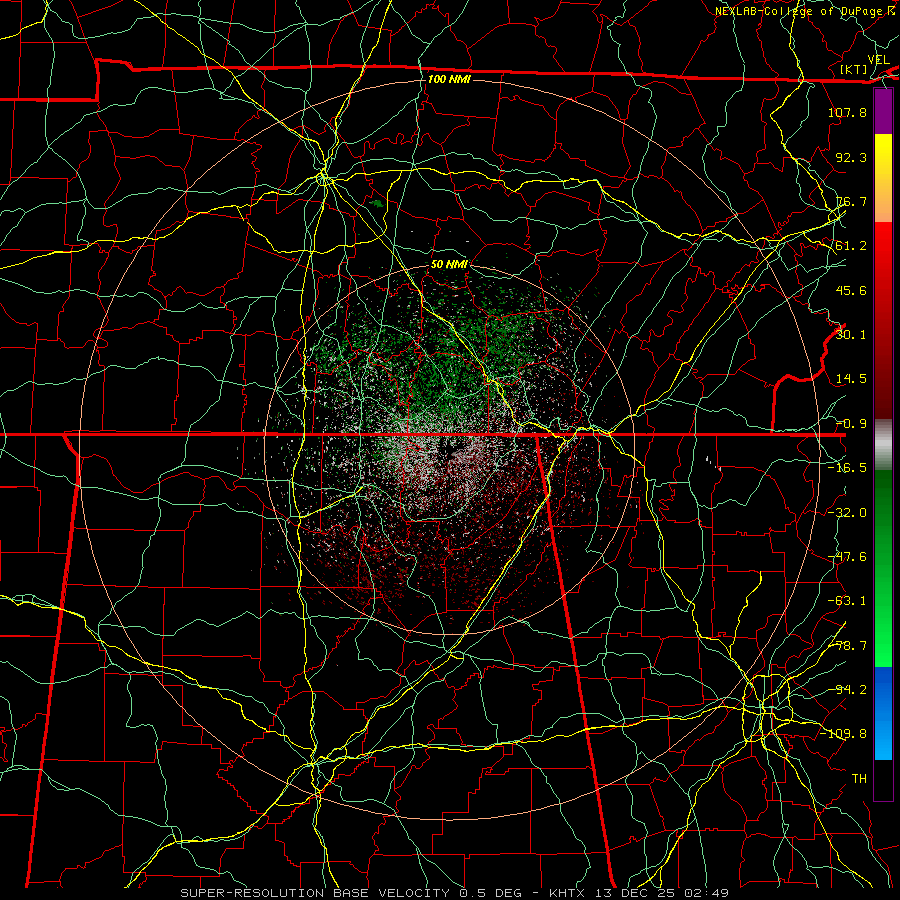Click the 30.1 legend value
The image size is (900, 900).
click(851, 335)
